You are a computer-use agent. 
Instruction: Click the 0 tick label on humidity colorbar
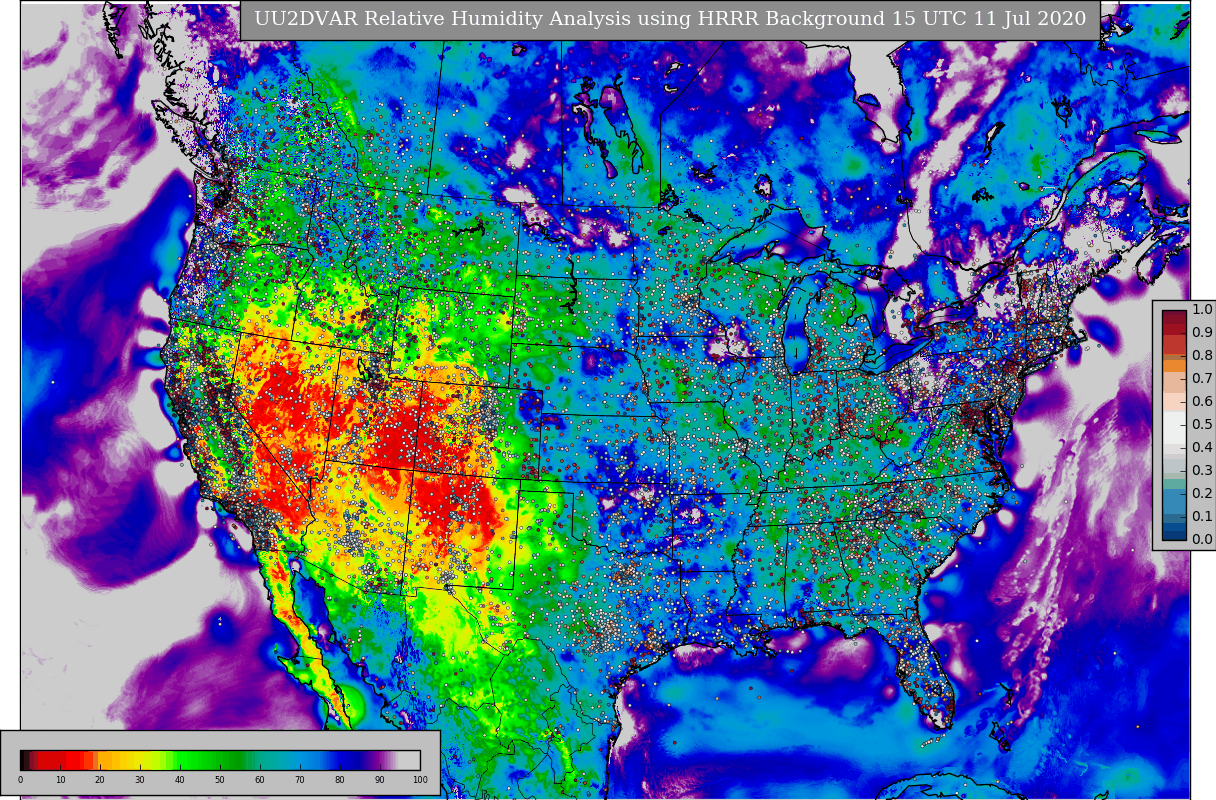click(x=20, y=779)
